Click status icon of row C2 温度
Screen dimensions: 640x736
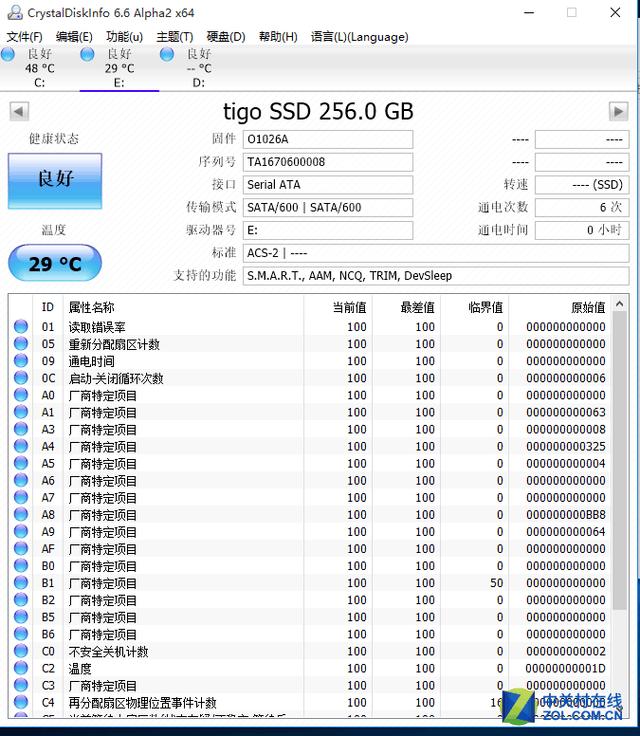[21, 667]
